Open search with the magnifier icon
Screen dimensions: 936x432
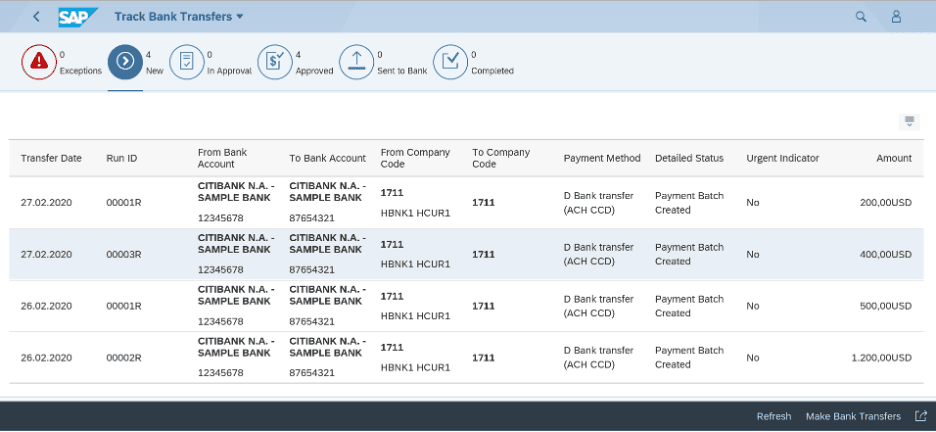pyautogui.click(x=861, y=17)
